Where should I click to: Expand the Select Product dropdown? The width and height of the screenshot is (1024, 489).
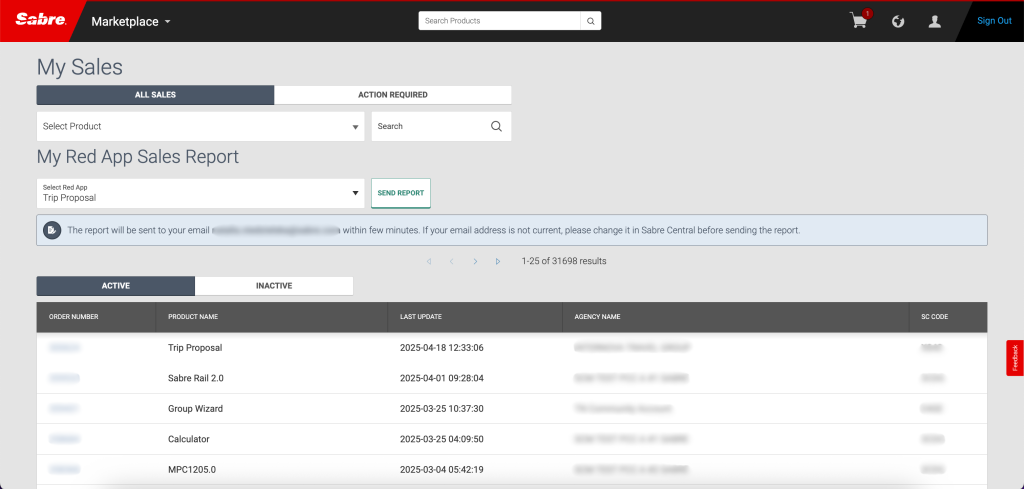point(200,126)
